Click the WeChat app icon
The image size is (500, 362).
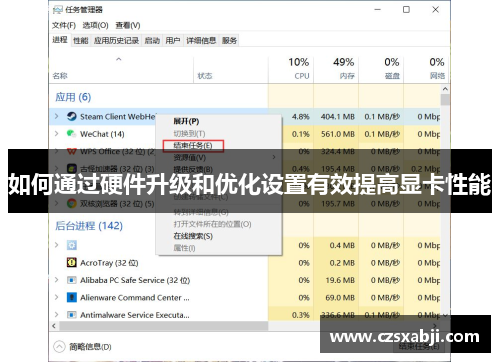click(71, 134)
